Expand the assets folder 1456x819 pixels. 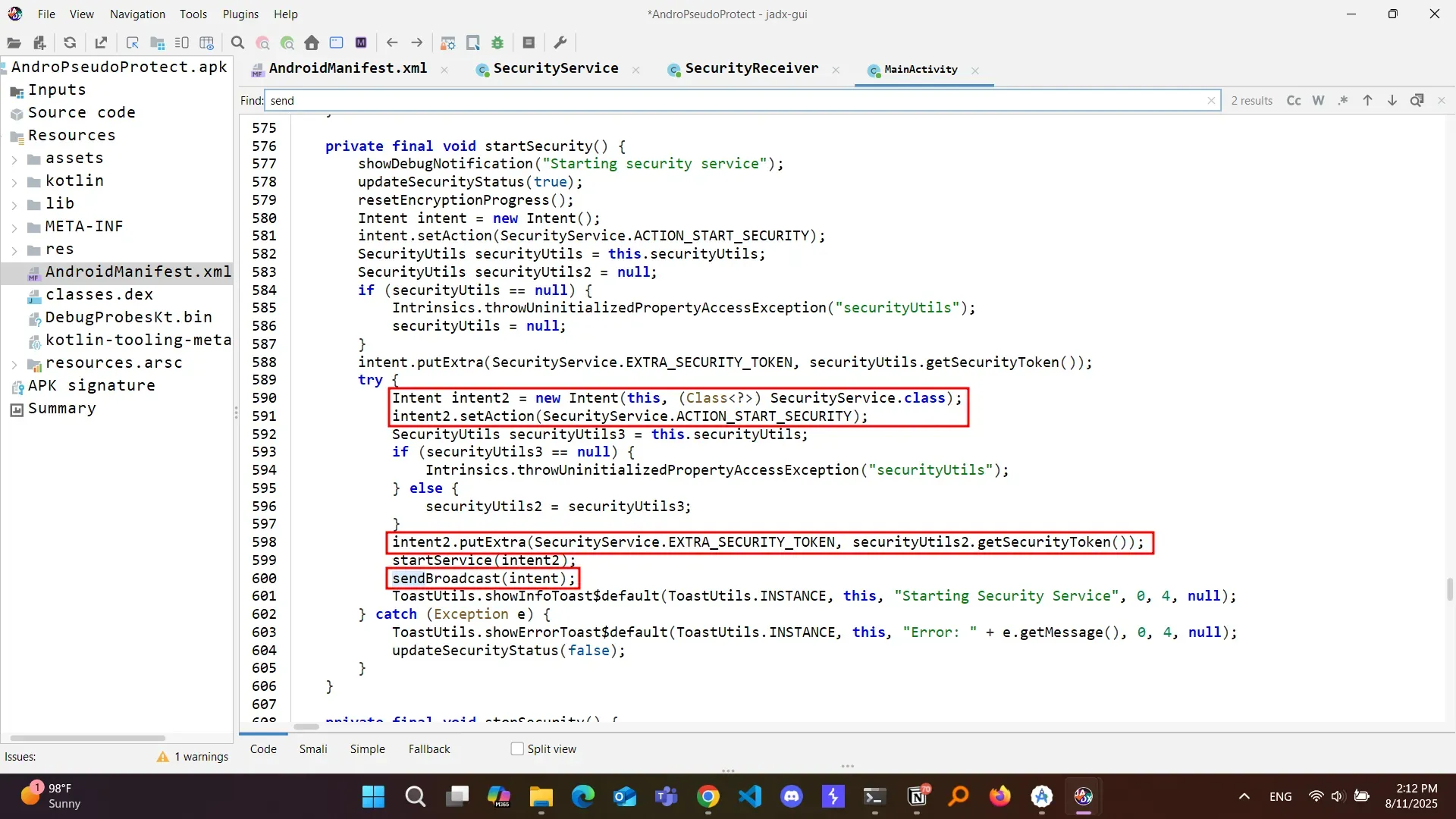pos(14,159)
